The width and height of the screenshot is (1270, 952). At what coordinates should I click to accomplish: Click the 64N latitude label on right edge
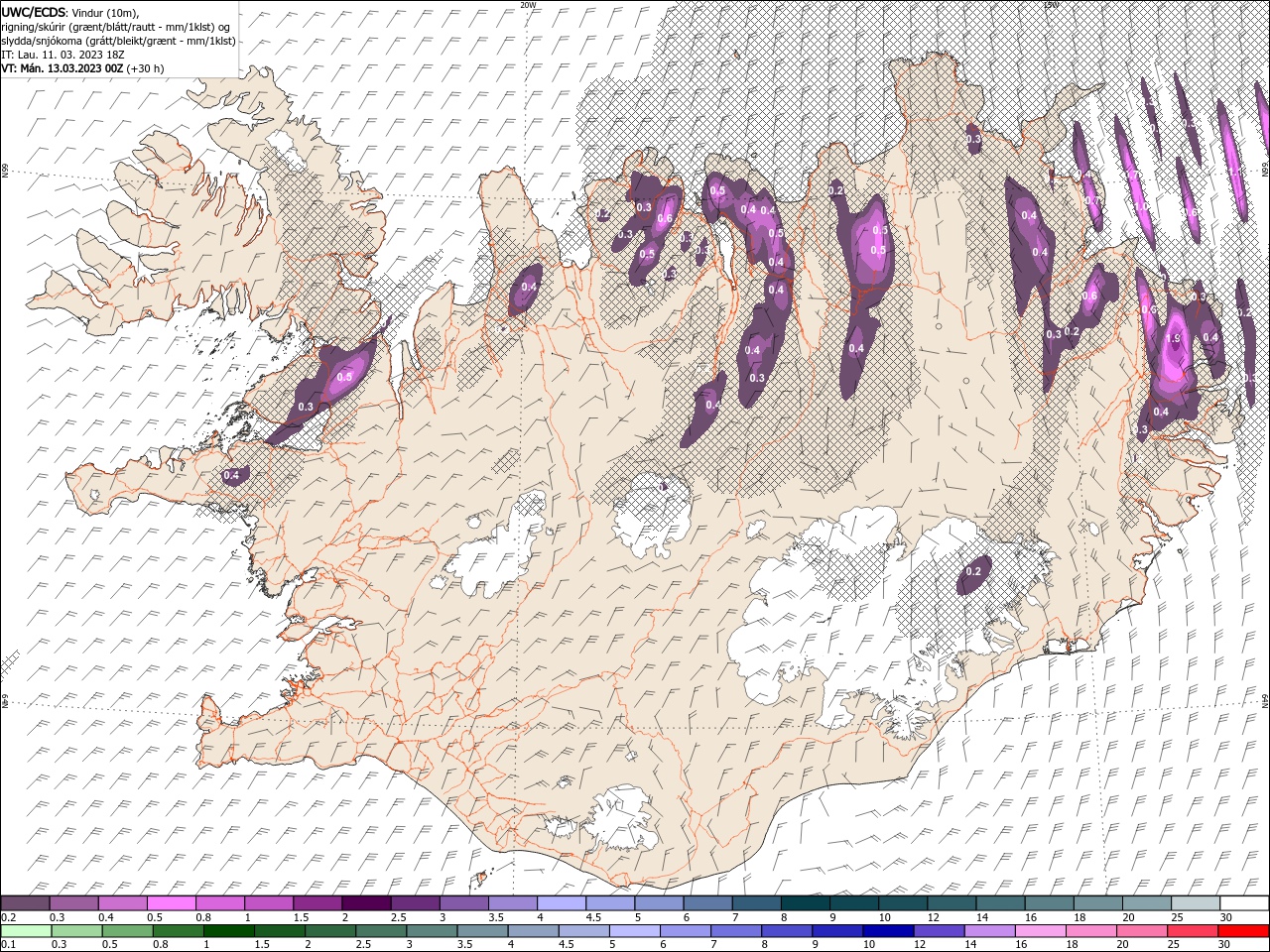pyautogui.click(x=1265, y=700)
